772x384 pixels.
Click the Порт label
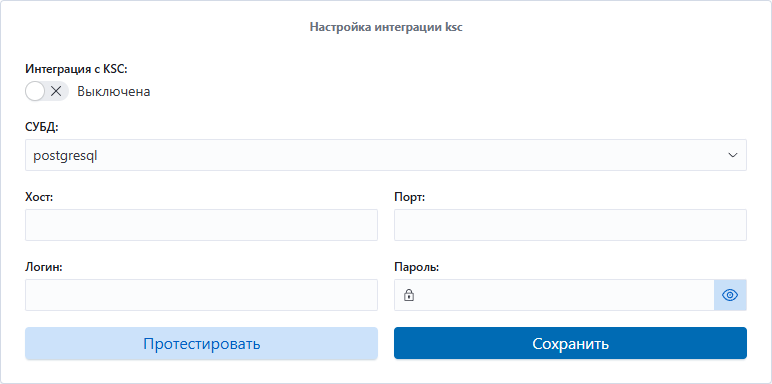(410, 197)
